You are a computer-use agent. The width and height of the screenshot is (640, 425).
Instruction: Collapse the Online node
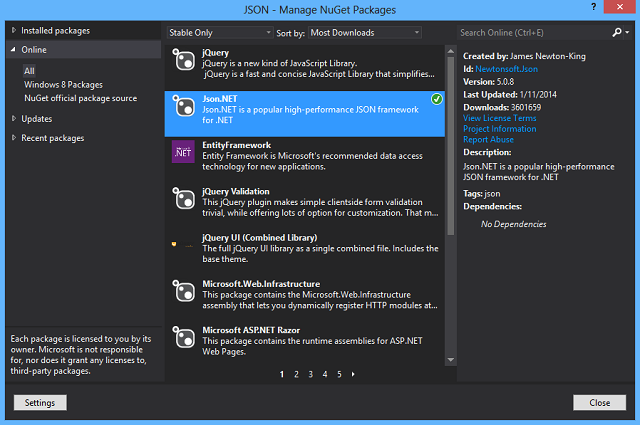13,49
